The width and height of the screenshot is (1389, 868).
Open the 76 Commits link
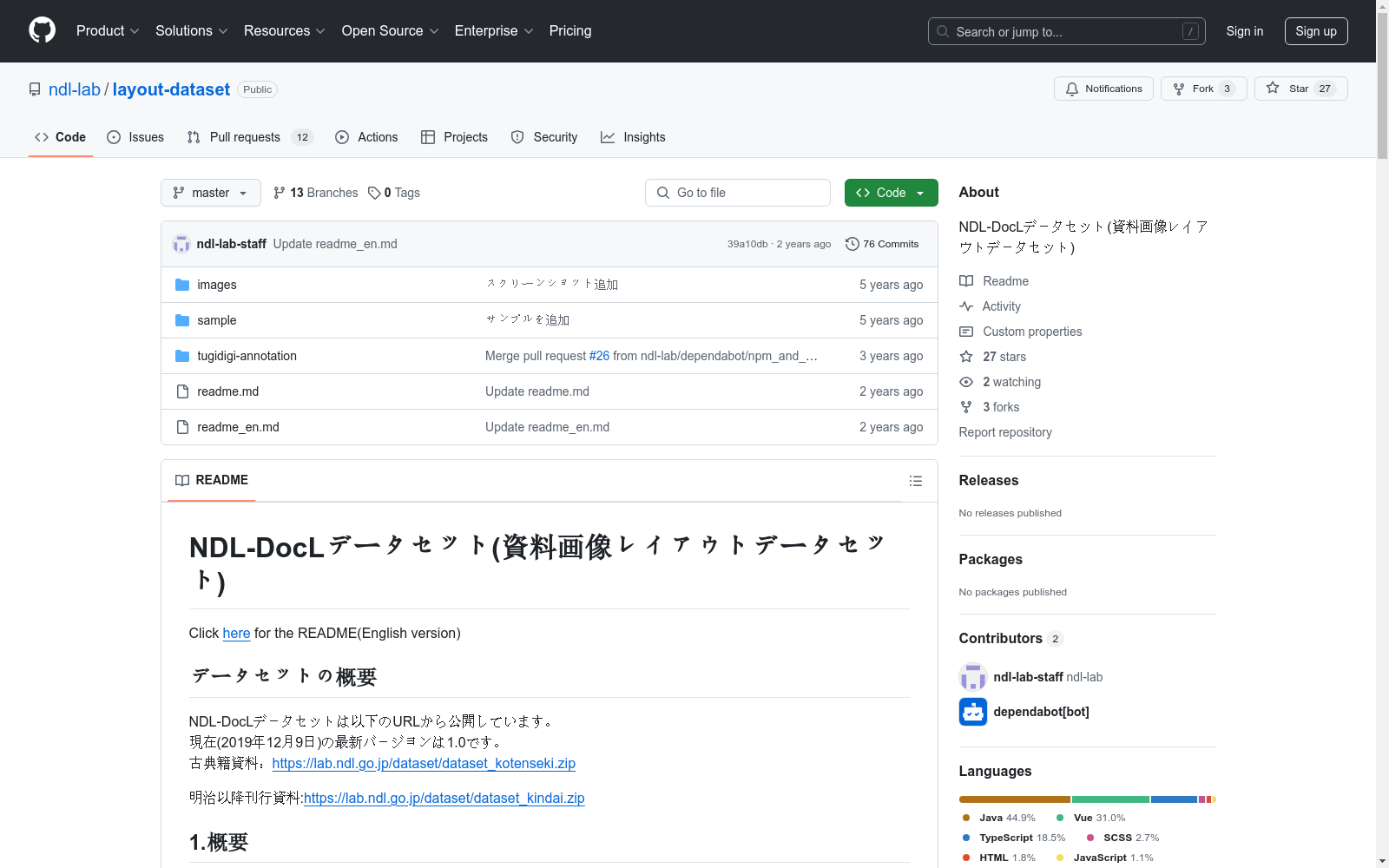(x=882, y=244)
